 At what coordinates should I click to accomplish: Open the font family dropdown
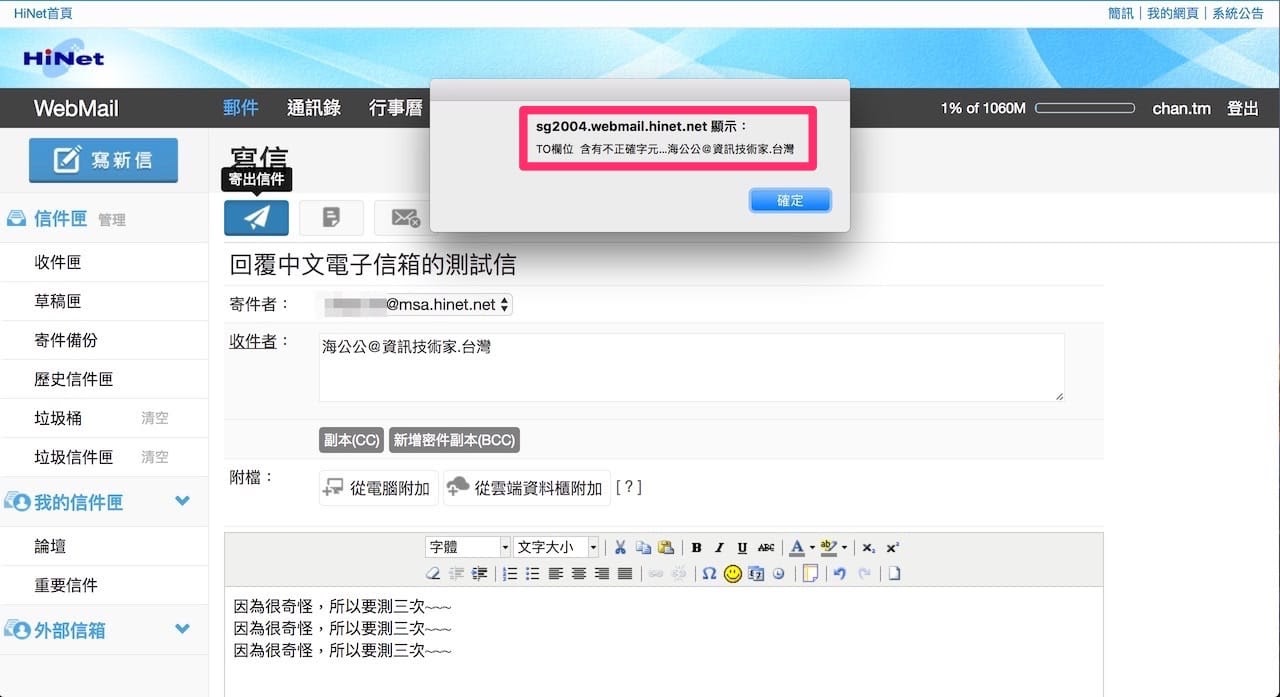466,546
